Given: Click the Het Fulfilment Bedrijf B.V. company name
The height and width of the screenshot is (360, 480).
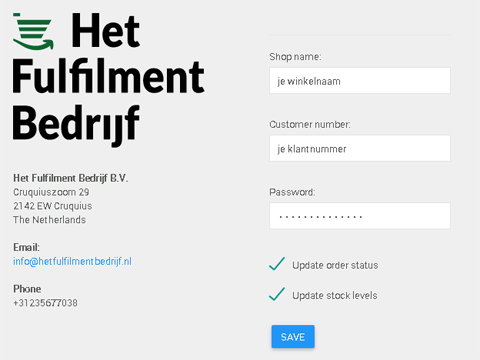Looking at the screenshot, I should tap(71, 178).
